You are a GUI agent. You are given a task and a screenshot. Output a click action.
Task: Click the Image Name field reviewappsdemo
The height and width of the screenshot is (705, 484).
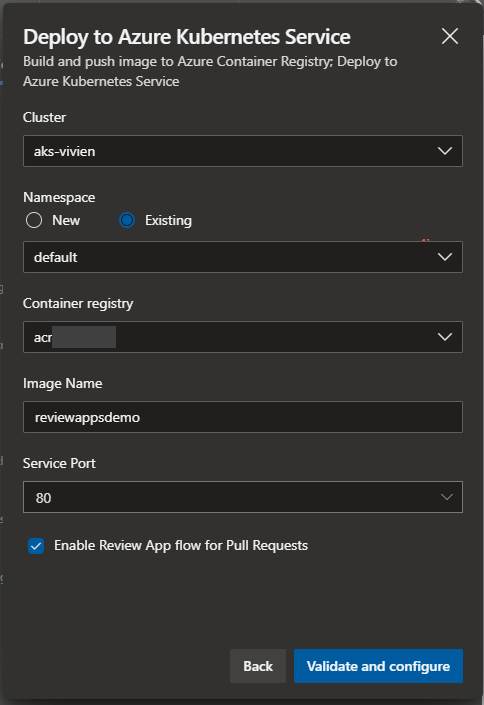click(x=243, y=417)
